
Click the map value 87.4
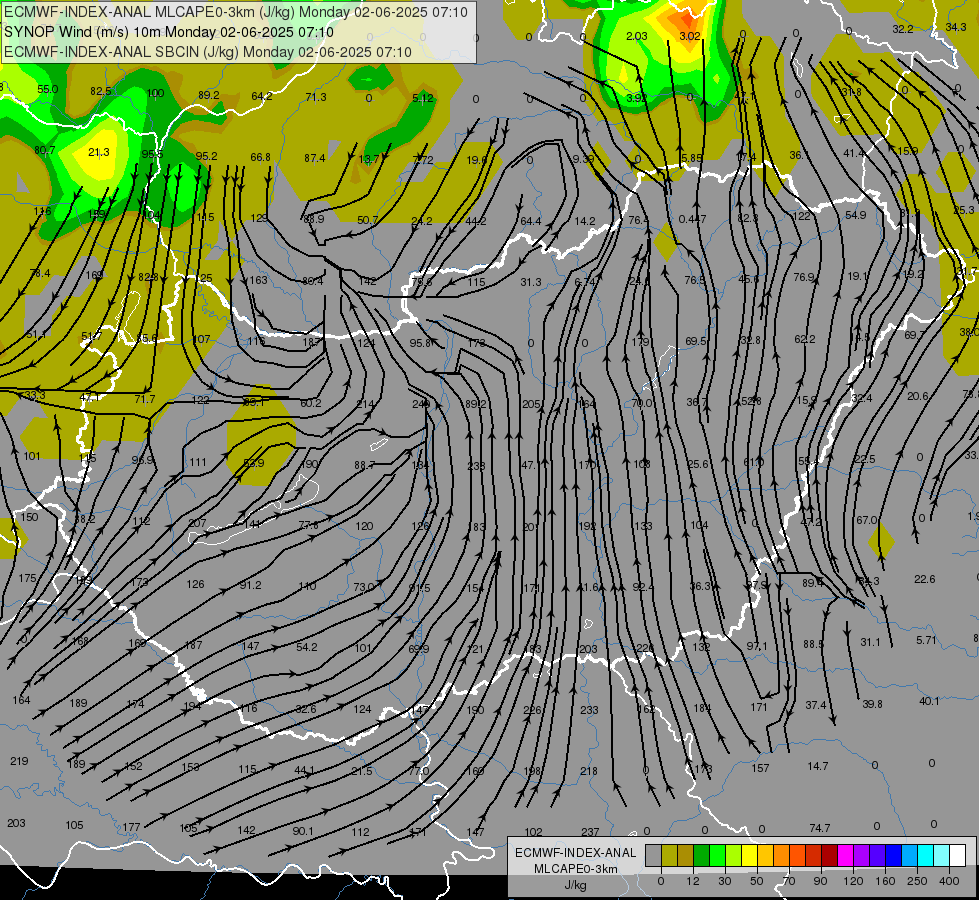[315, 158]
